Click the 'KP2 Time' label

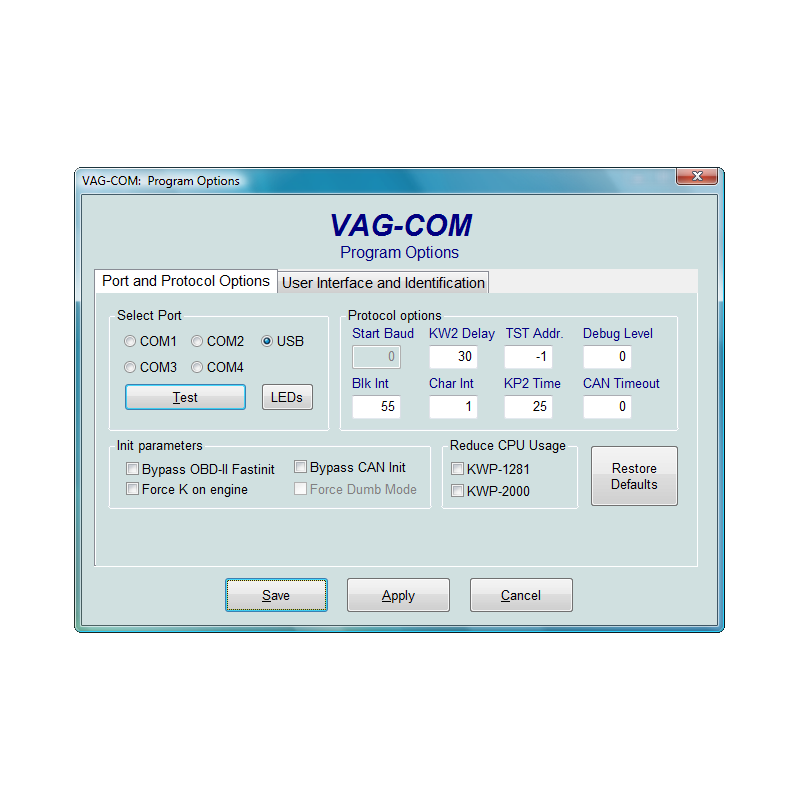[532, 384]
